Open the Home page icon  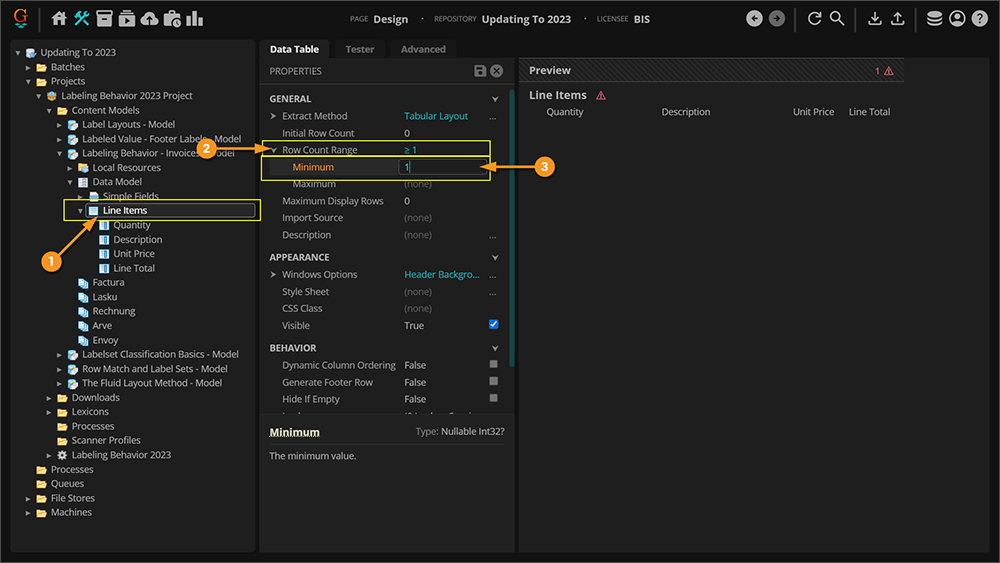(59, 19)
